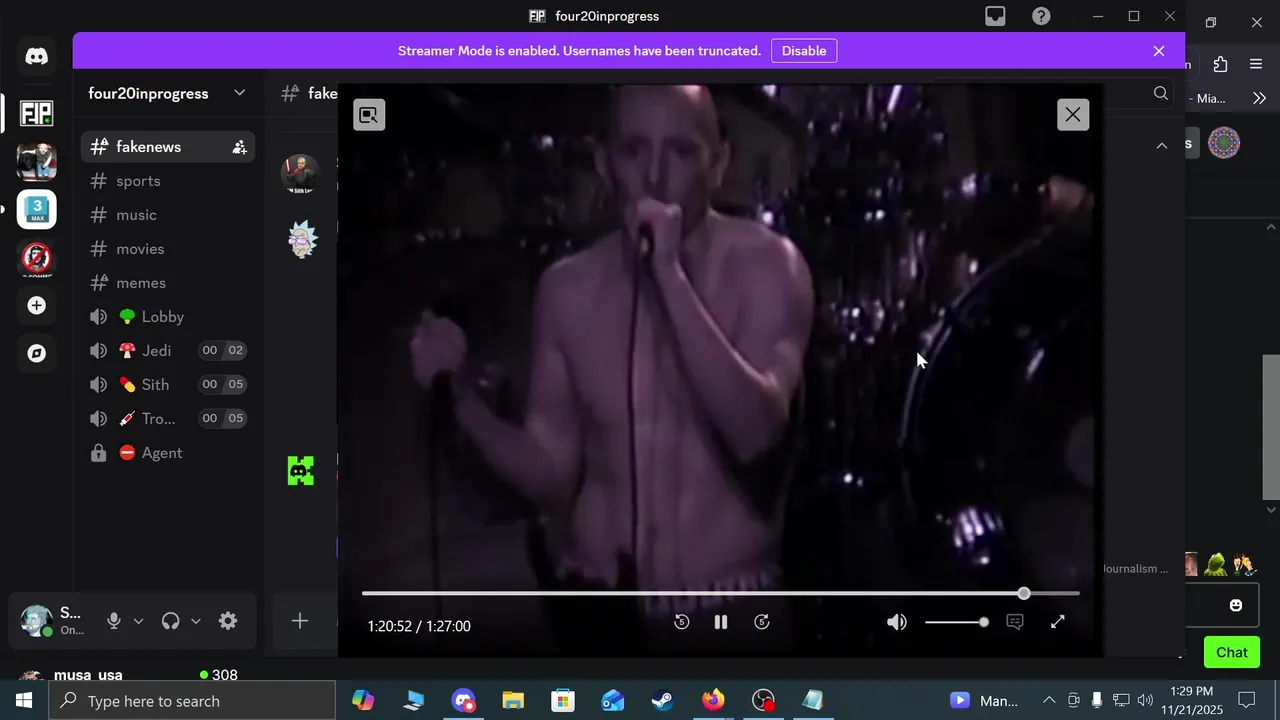Join the Jedi voice channel
The width and height of the screenshot is (1280, 720).
click(167, 351)
